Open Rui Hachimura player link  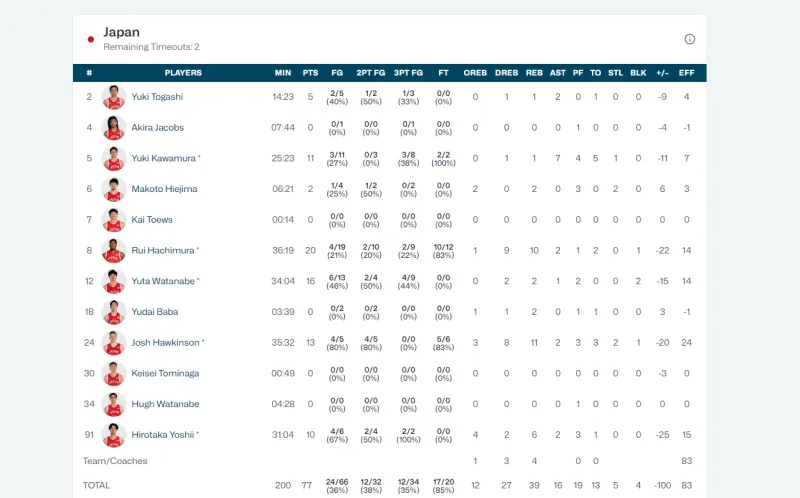coord(163,251)
